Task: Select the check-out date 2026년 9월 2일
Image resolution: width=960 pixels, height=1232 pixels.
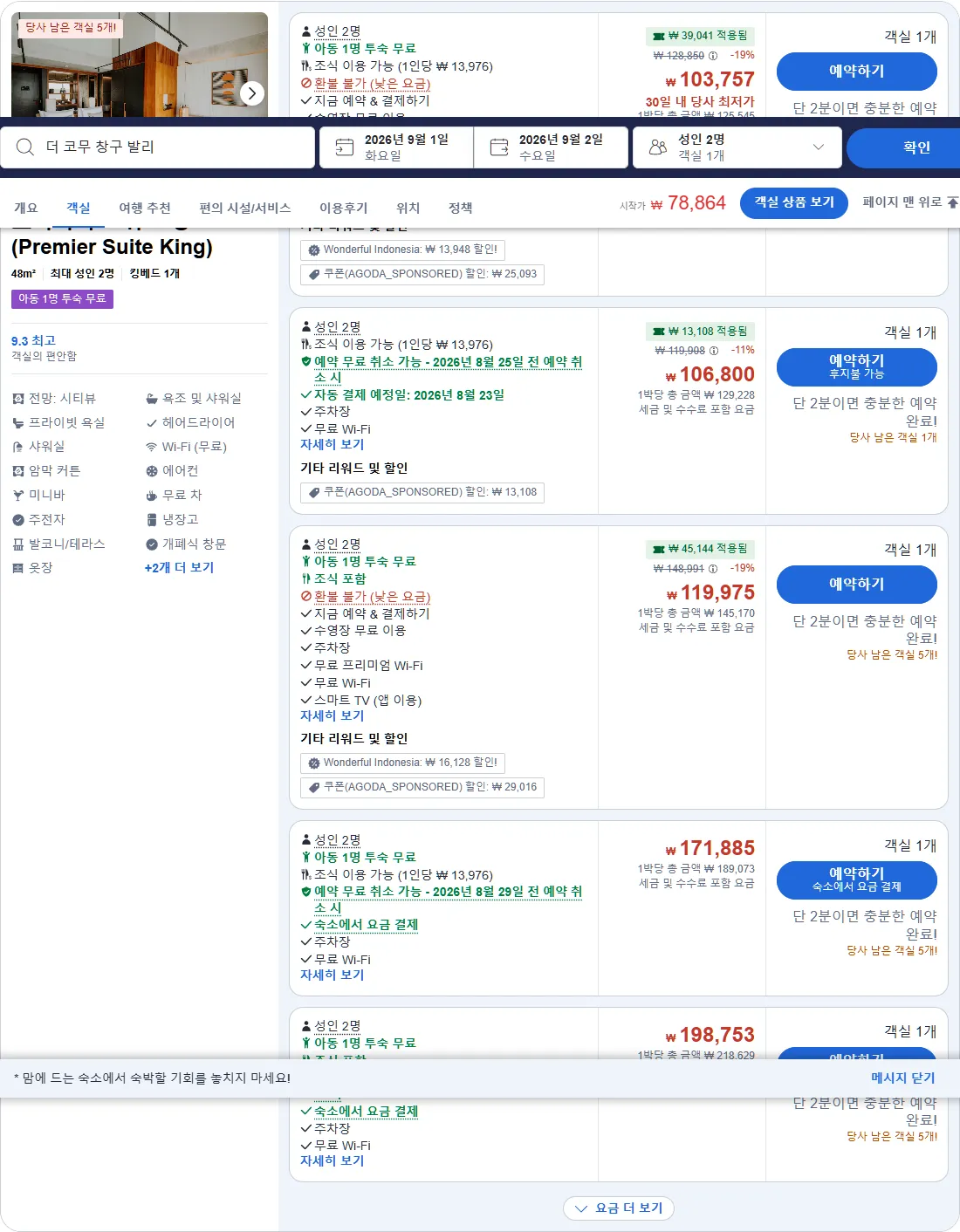Action: 552,147
